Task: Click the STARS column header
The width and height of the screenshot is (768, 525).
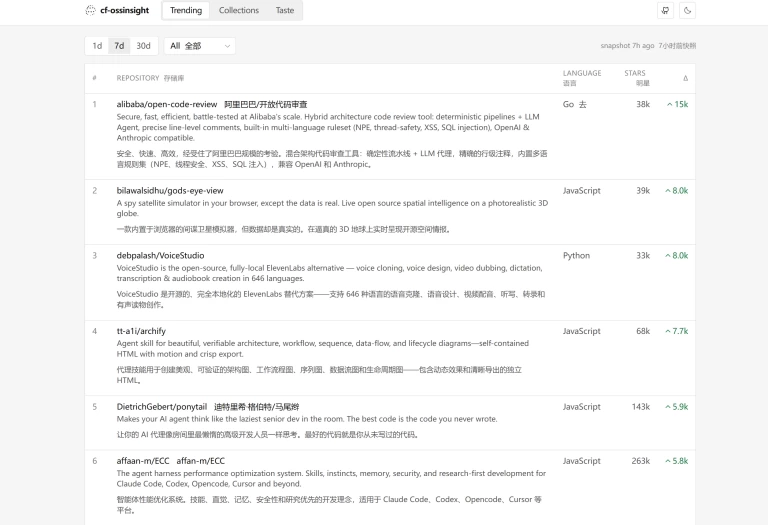Action: tap(635, 73)
